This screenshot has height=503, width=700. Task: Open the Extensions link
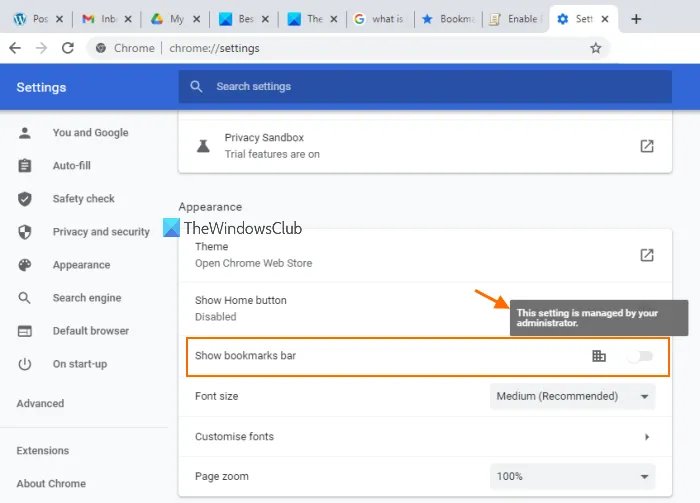(x=43, y=451)
